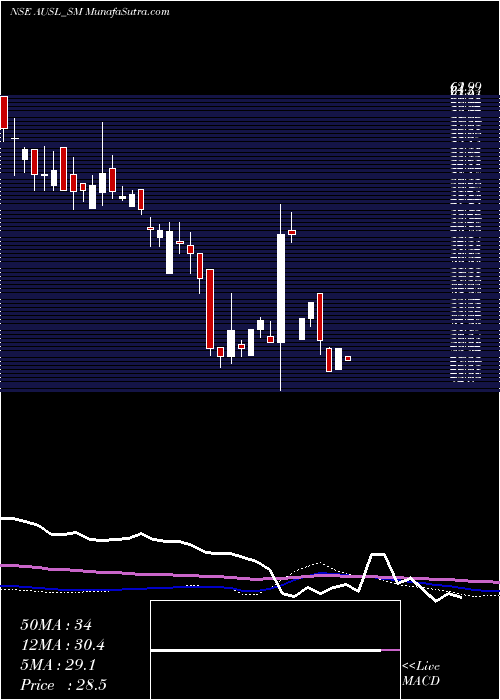Select the 50MA : 34 value
This screenshot has height=700, width=500.
(x=56, y=625)
